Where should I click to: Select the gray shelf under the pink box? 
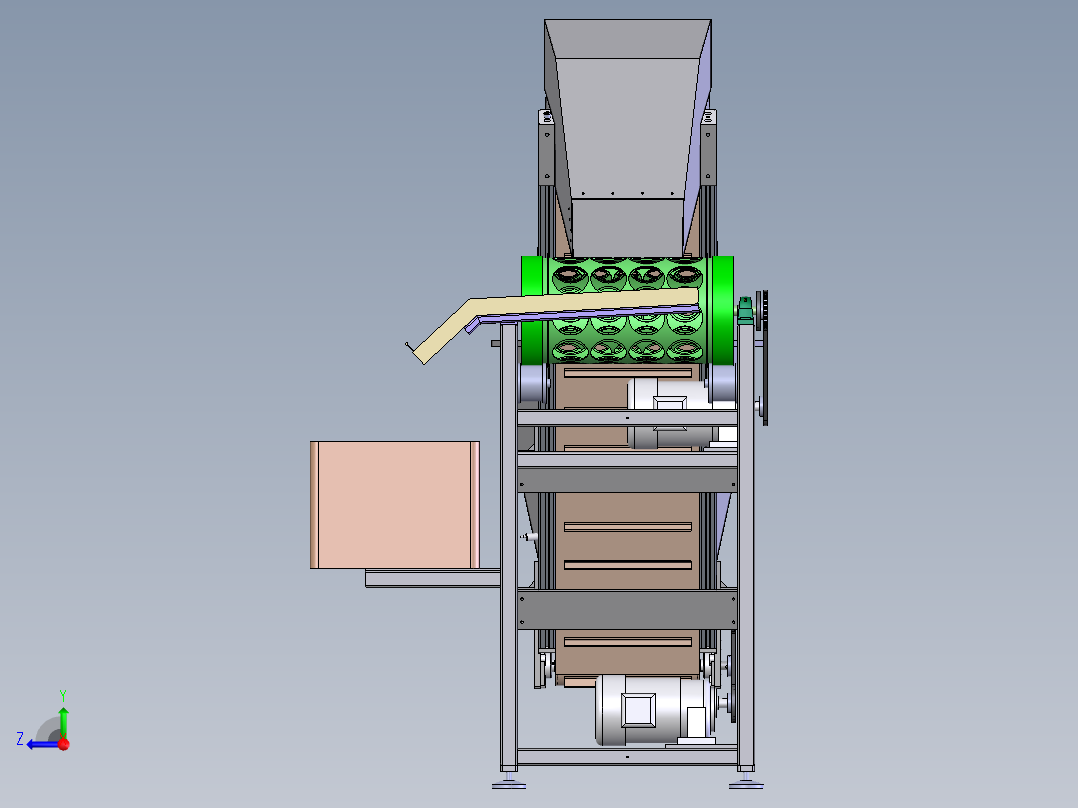[432, 578]
